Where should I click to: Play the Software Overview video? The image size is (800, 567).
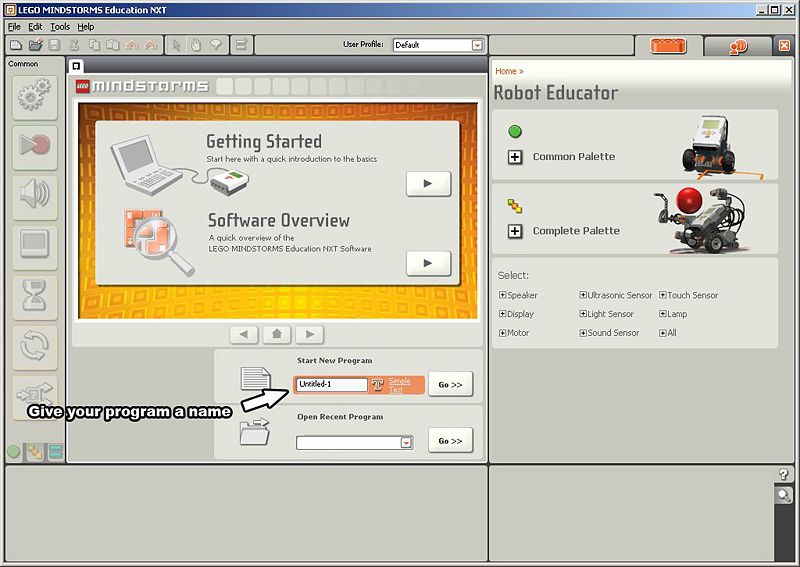coord(429,263)
